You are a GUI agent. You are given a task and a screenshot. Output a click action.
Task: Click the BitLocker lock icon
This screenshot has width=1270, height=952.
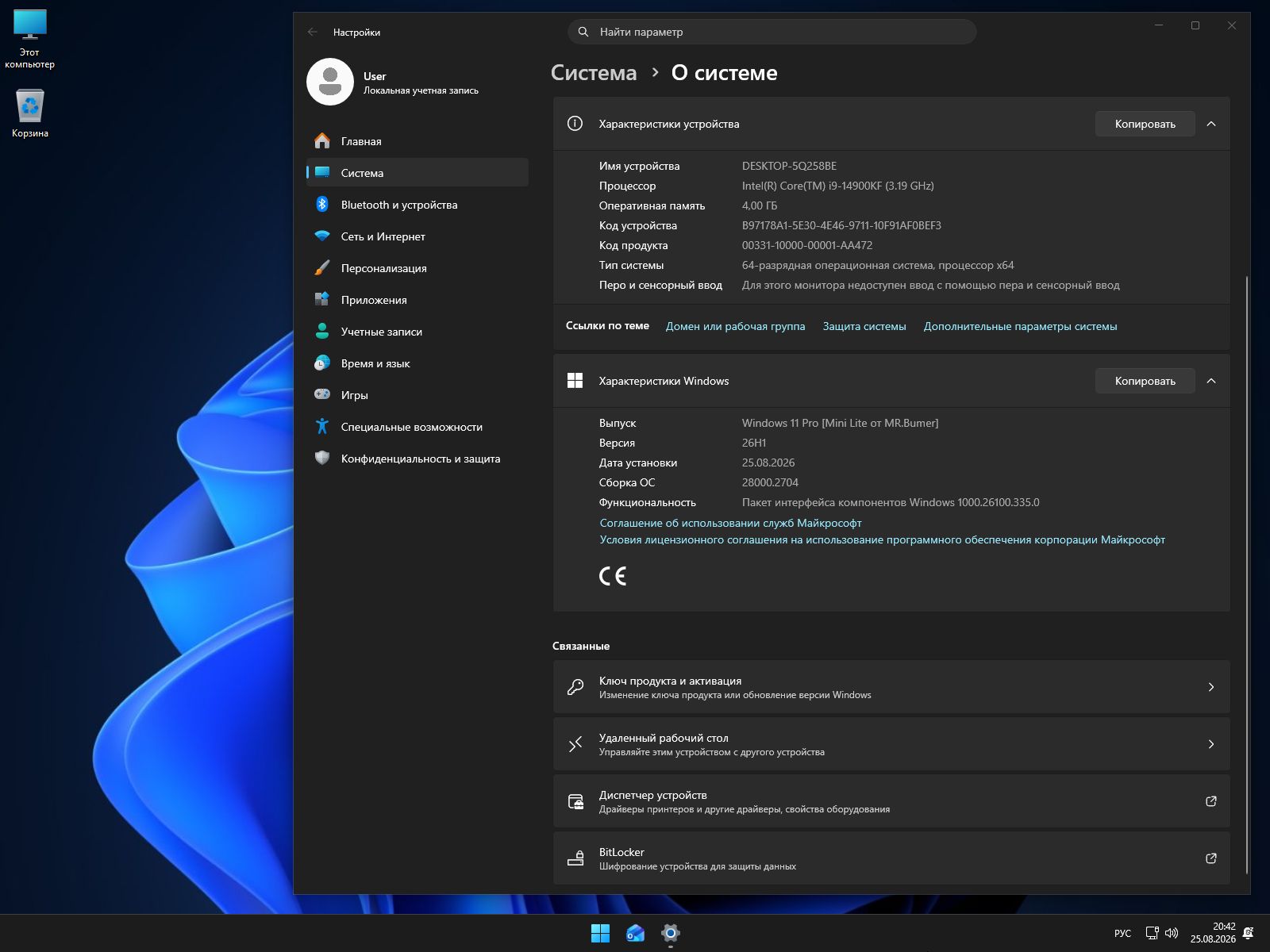(575, 858)
